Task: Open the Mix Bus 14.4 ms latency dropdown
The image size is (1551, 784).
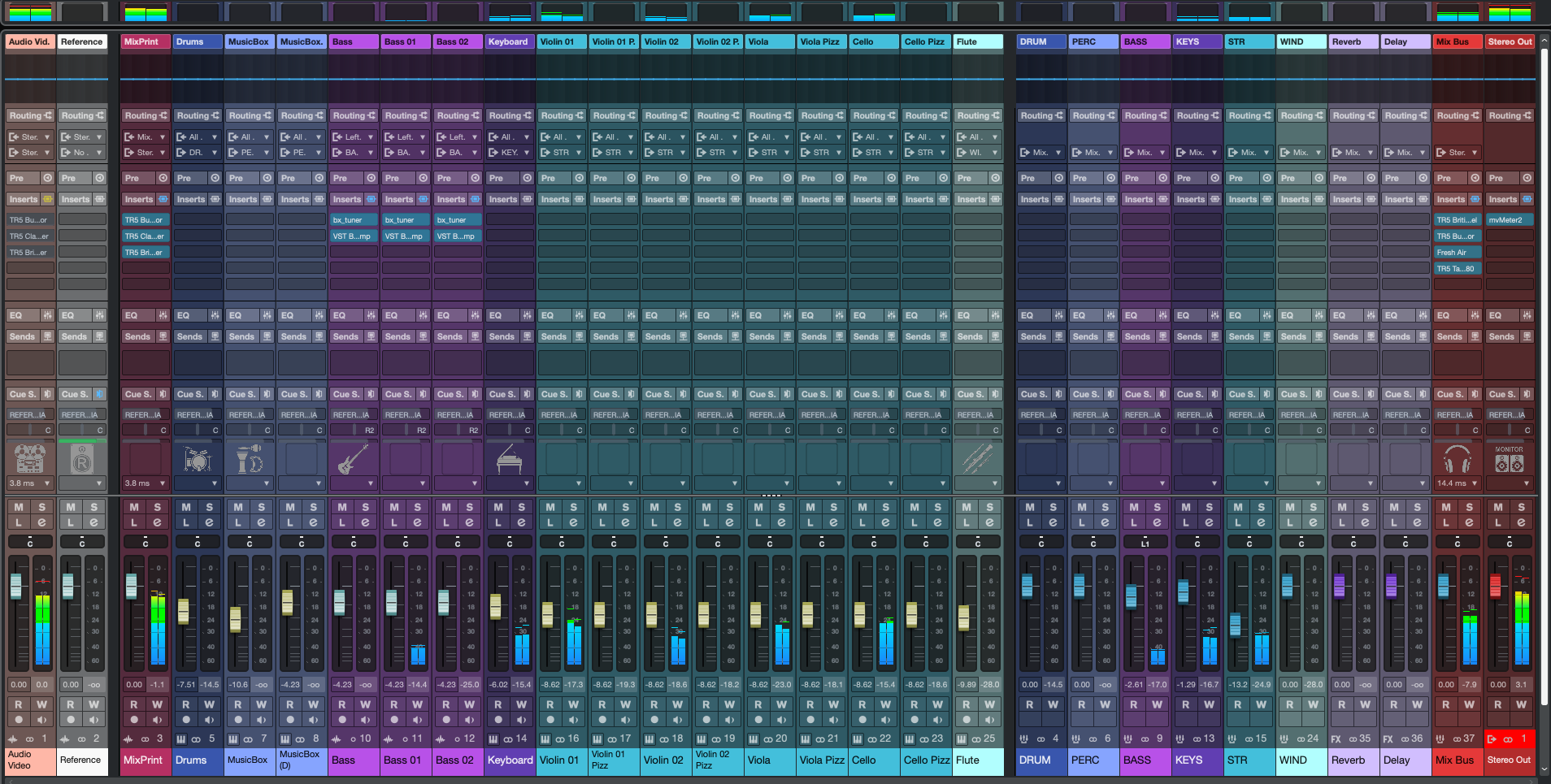Action: [1457, 483]
